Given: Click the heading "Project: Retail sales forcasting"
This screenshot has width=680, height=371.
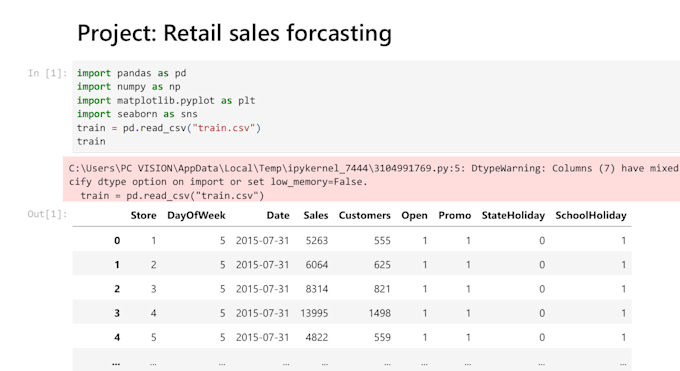Looking at the screenshot, I should pos(234,33).
